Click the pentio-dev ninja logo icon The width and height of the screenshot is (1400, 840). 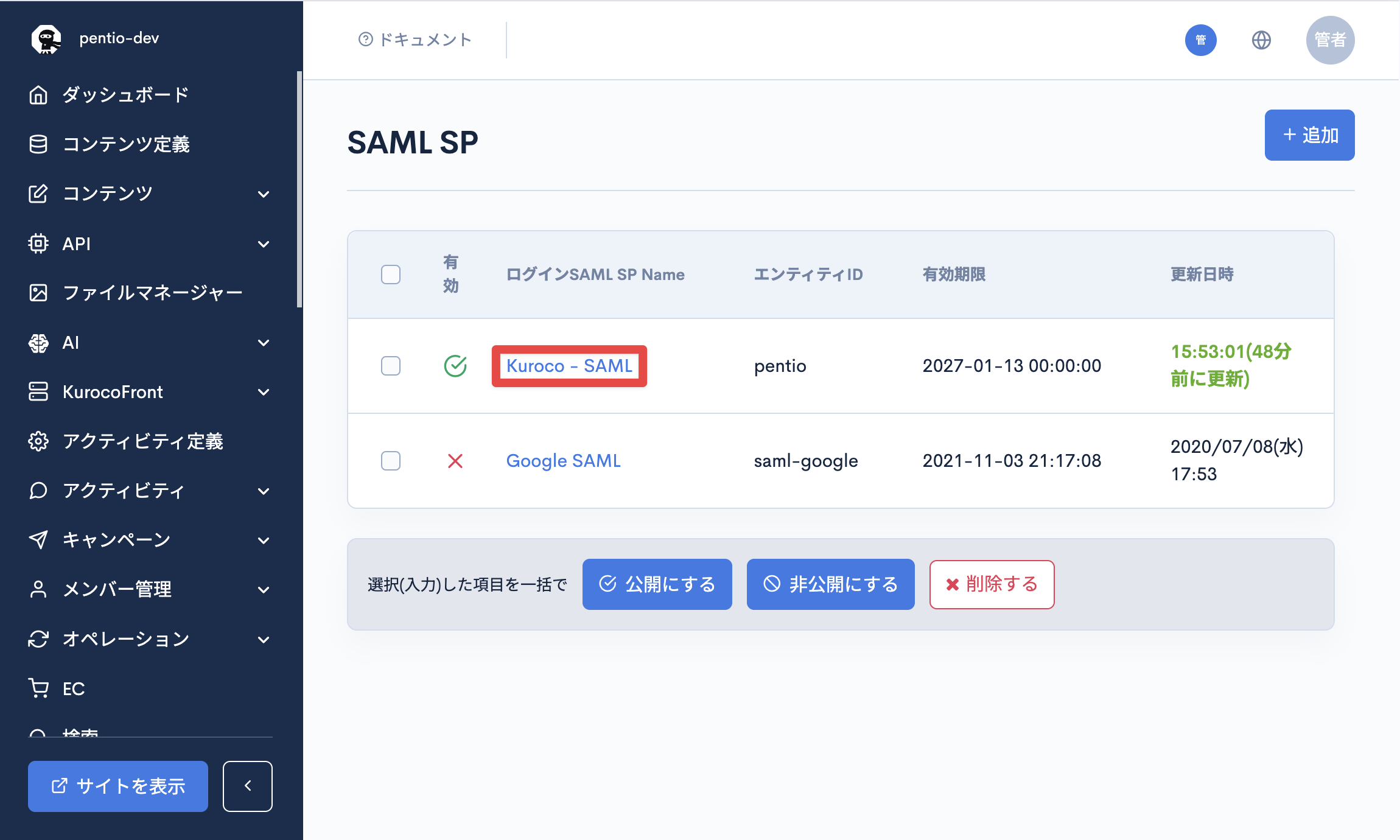pos(46,39)
